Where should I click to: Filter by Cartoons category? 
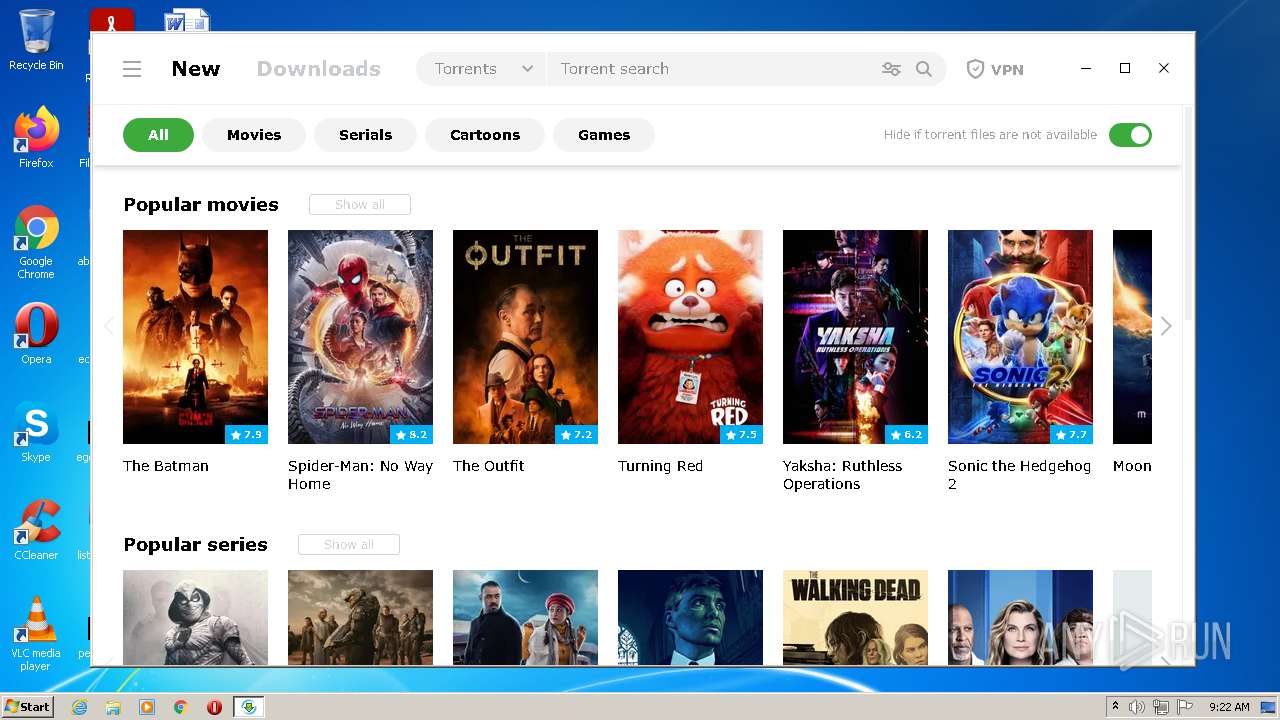coord(485,135)
